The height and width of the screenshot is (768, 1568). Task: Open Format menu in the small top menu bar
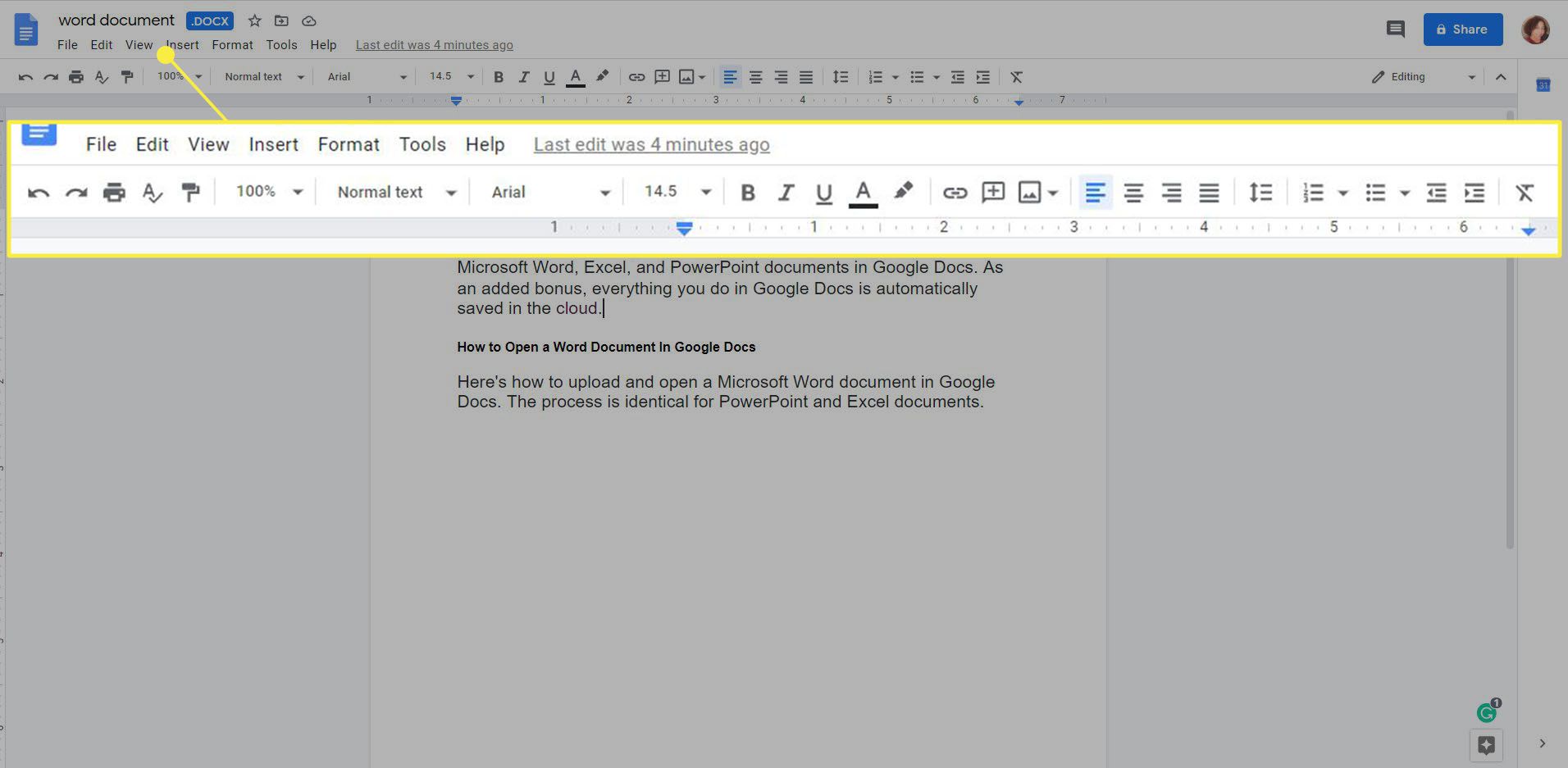(x=232, y=45)
